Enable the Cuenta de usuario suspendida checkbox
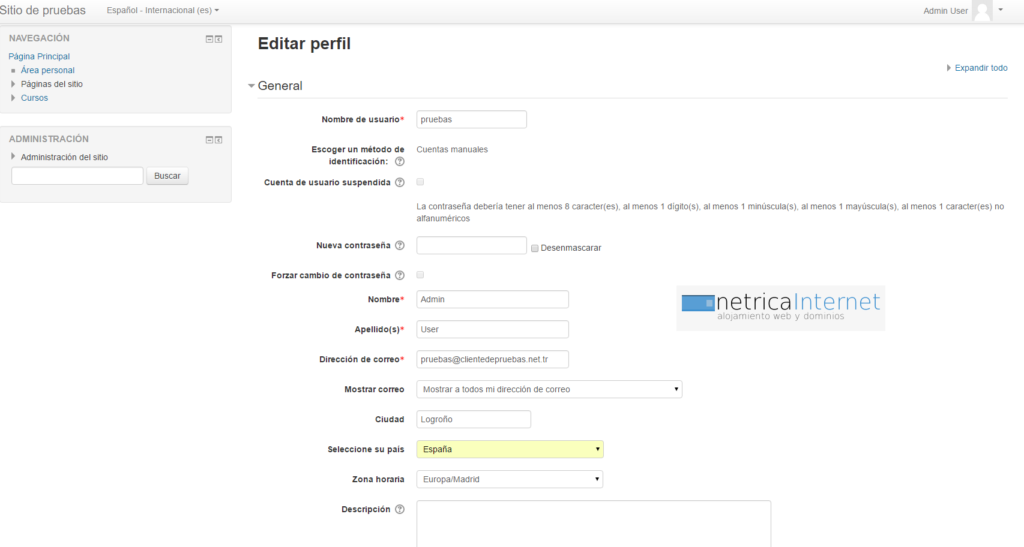The height and width of the screenshot is (547, 1024). pyautogui.click(x=420, y=182)
